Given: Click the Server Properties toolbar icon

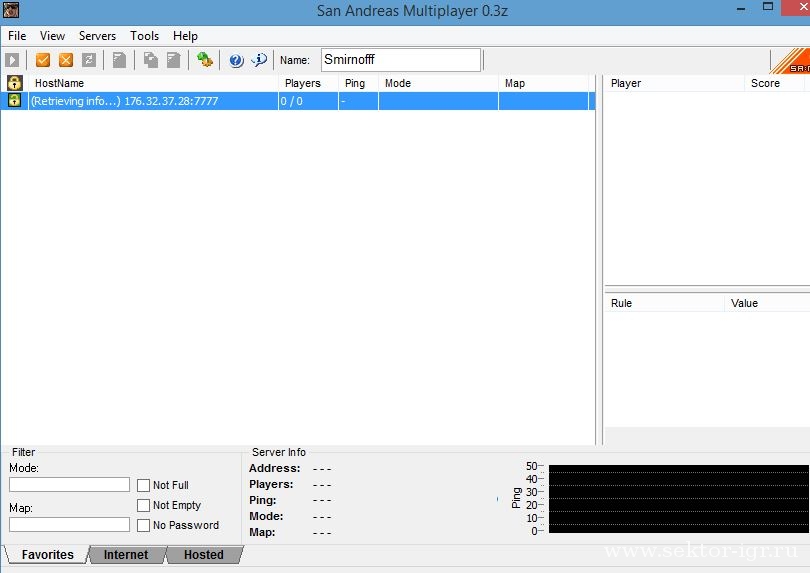Looking at the screenshot, I should click(174, 60).
